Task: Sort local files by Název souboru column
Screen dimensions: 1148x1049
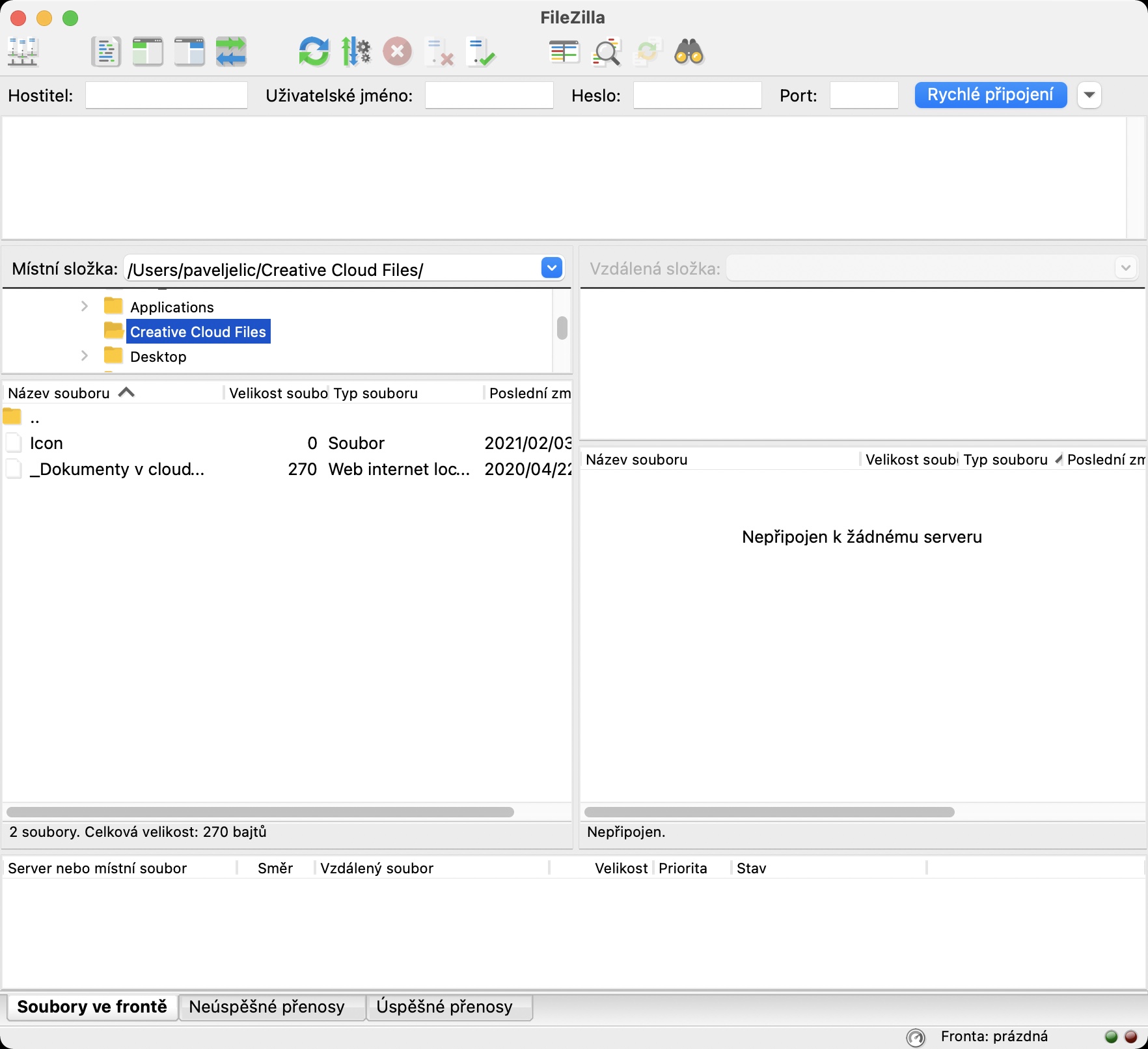Action: [113, 393]
